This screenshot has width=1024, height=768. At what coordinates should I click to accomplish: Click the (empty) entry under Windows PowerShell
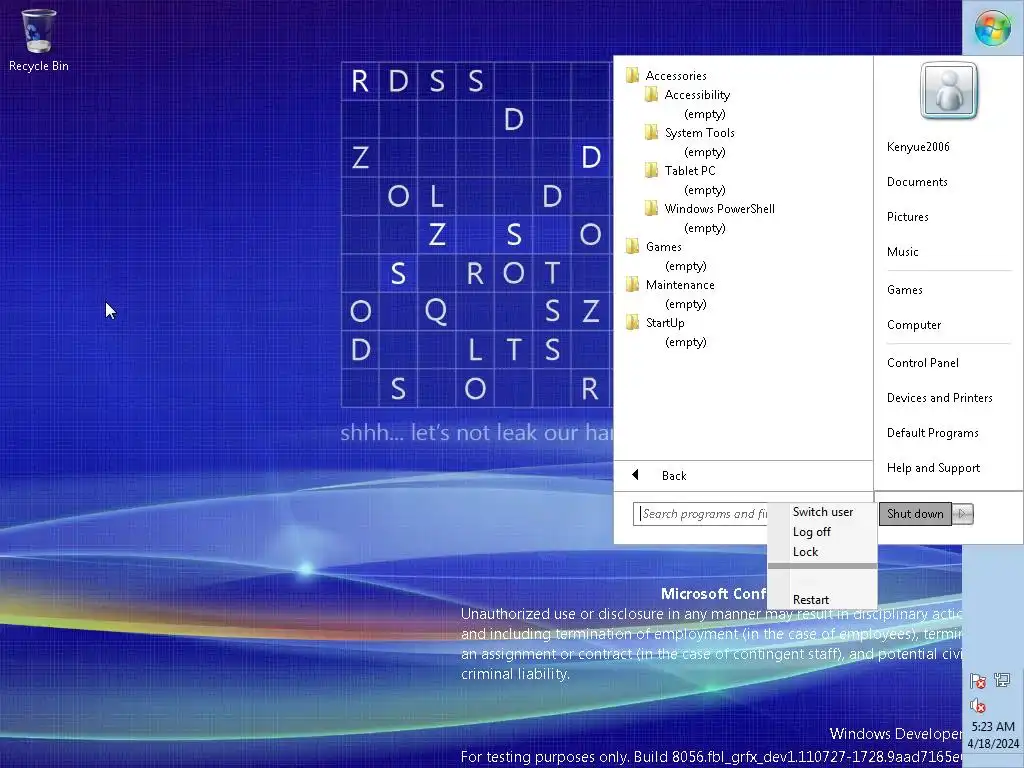[x=705, y=228]
